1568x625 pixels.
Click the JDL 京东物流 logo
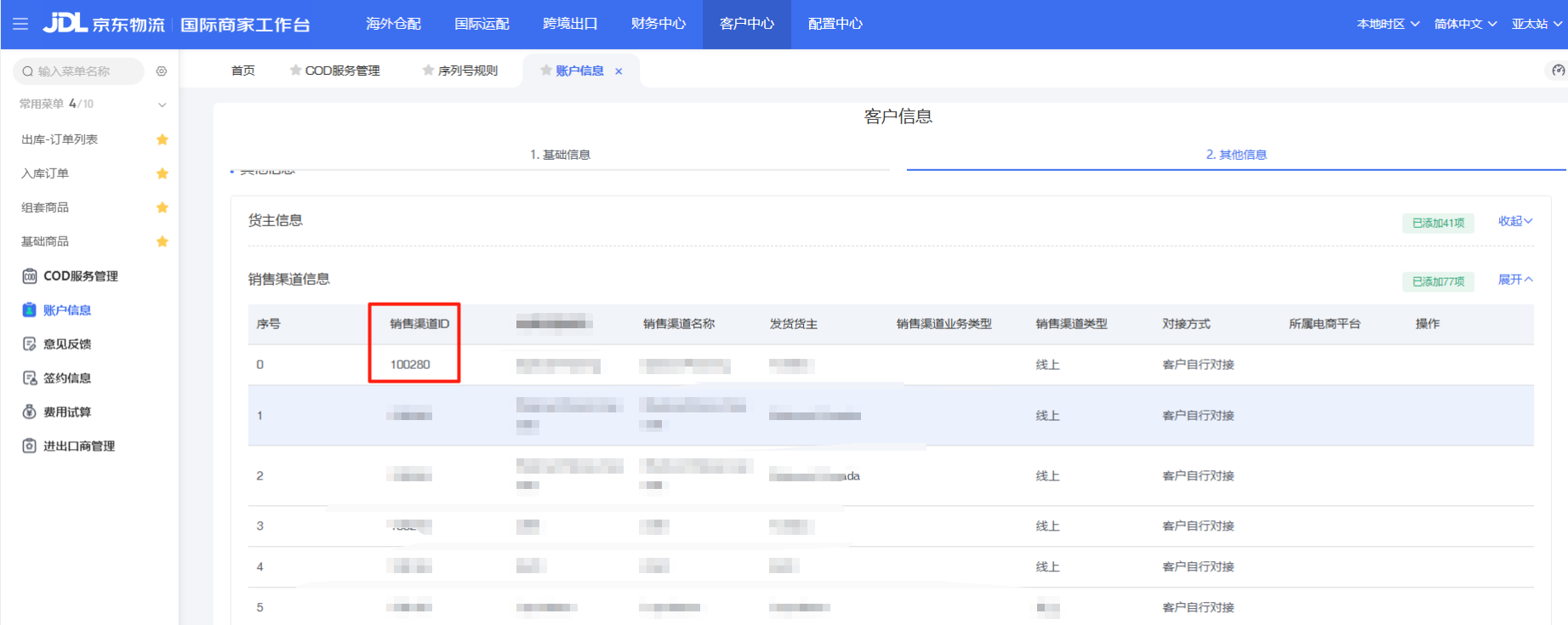pos(104,24)
